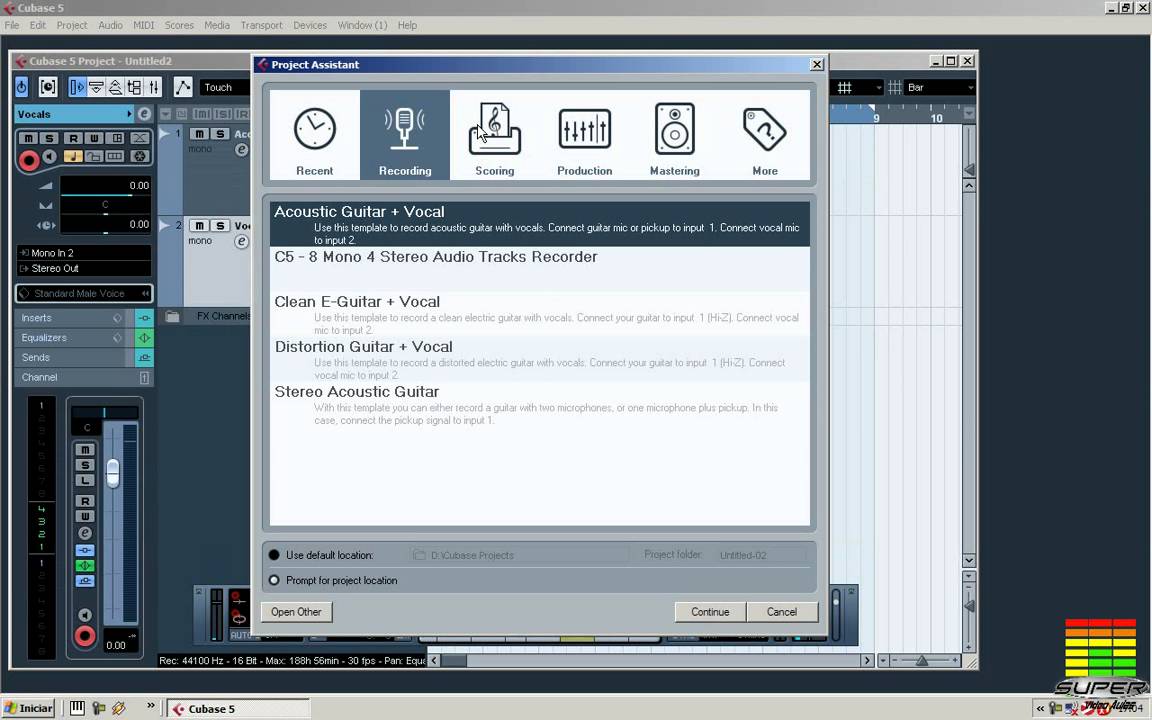Open the Pool toolbar icon

pos(134,87)
